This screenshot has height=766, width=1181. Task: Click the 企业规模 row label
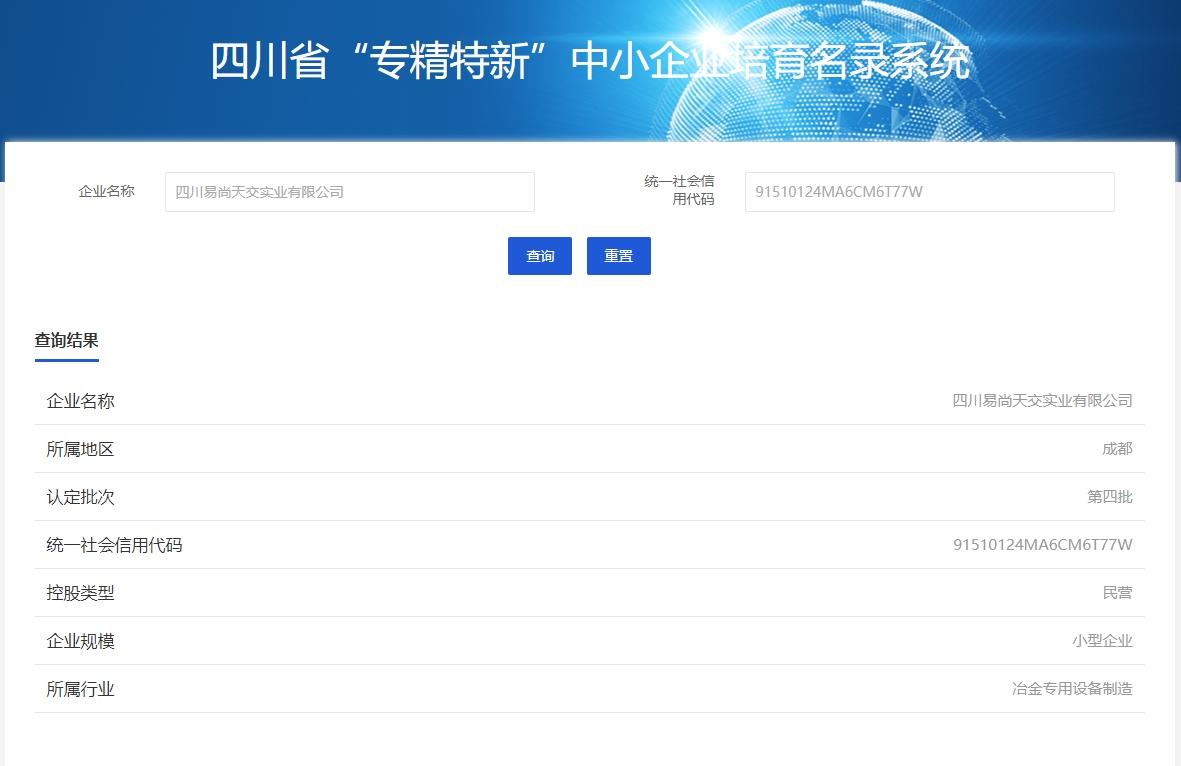(80, 641)
